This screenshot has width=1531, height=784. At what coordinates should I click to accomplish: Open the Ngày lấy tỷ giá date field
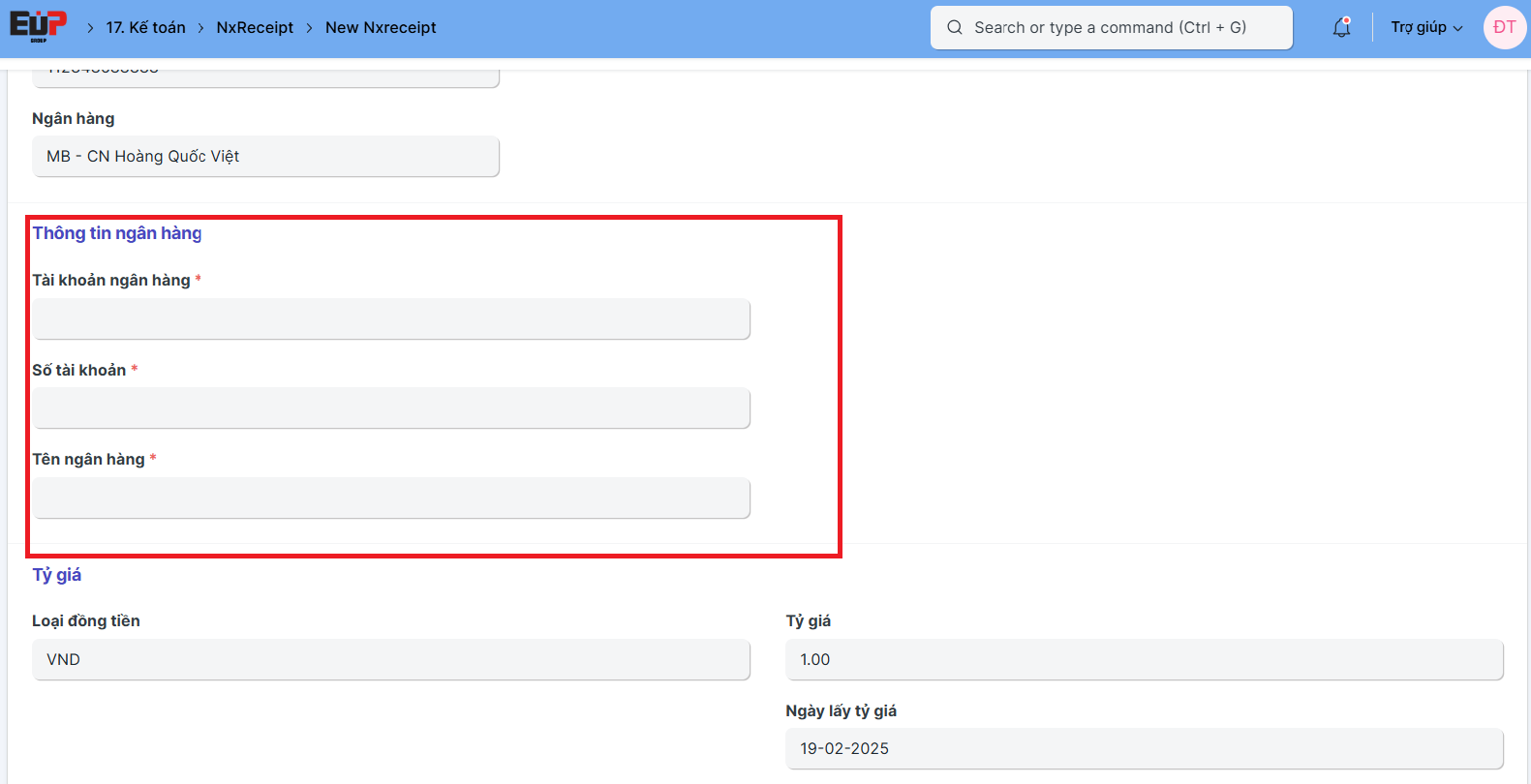coord(1144,749)
